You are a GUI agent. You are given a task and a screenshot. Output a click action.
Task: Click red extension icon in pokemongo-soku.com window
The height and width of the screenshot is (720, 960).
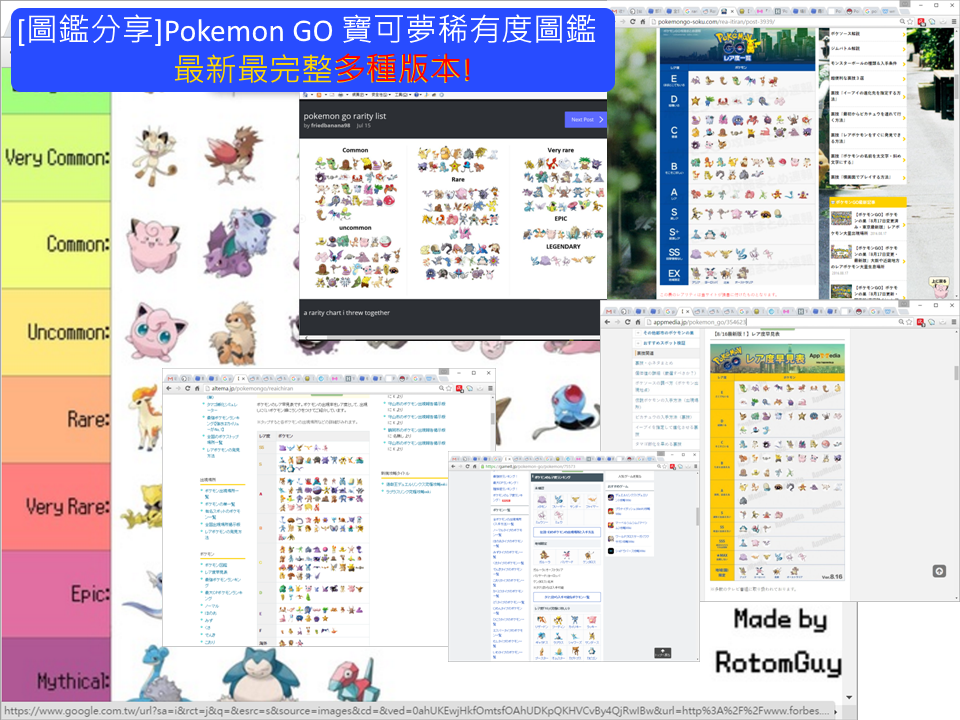[x=921, y=21]
